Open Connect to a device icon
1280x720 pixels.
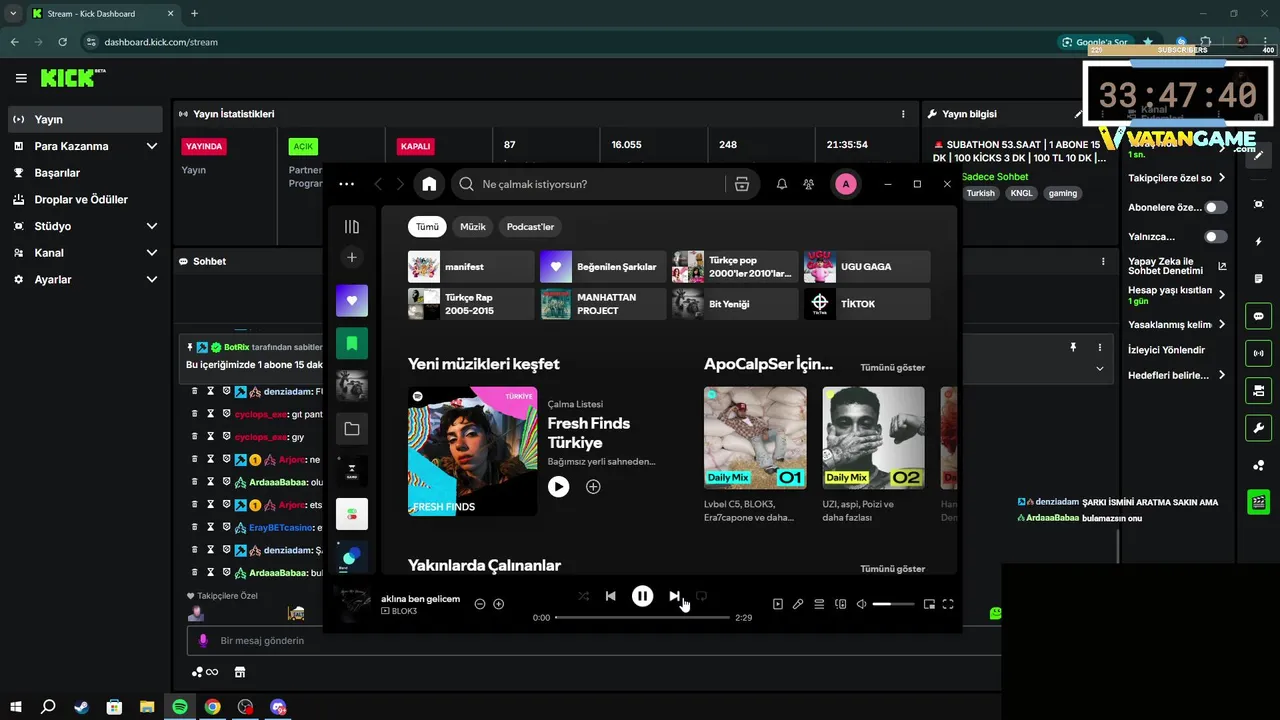(840, 604)
